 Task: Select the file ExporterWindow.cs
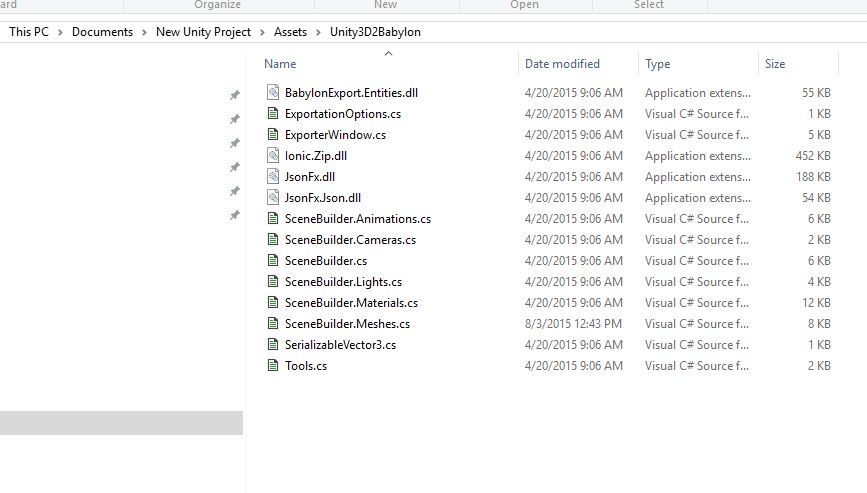pyautogui.click(x=335, y=135)
